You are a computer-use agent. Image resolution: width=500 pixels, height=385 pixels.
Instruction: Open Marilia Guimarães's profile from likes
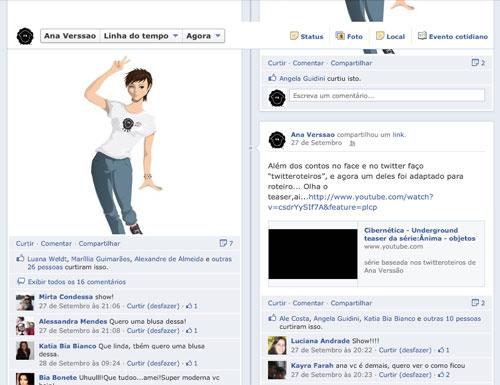100,259
